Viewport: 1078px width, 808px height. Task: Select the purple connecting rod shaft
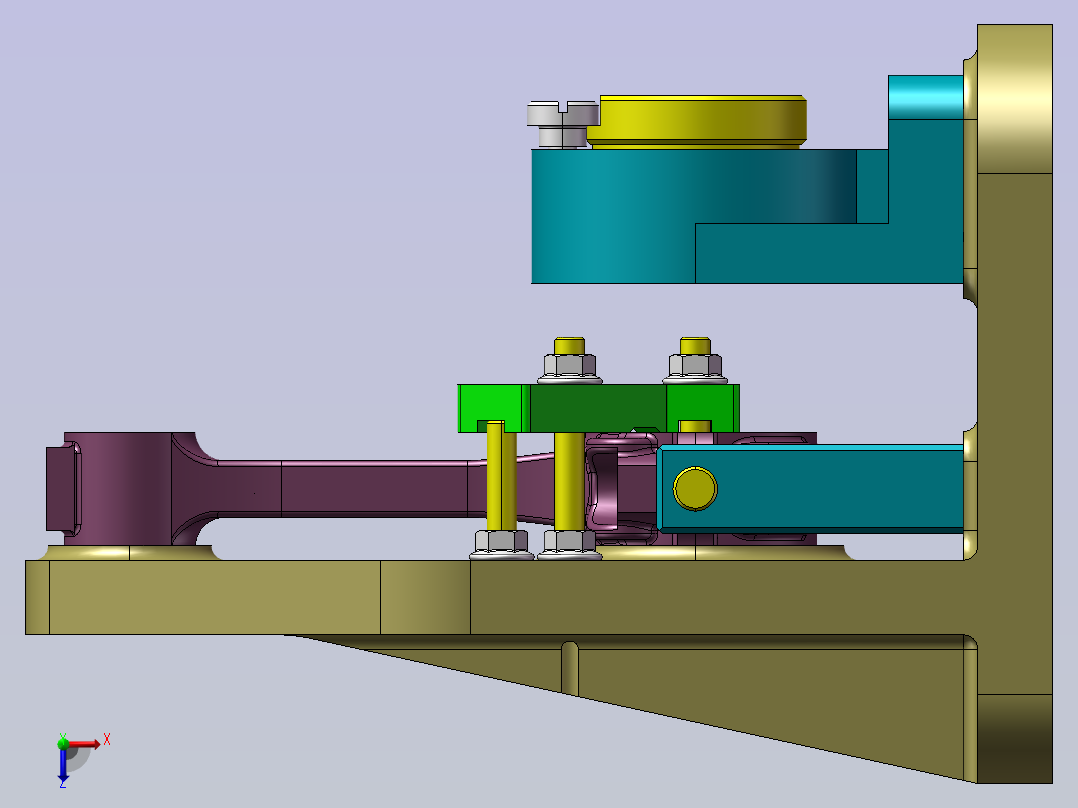click(375, 488)
